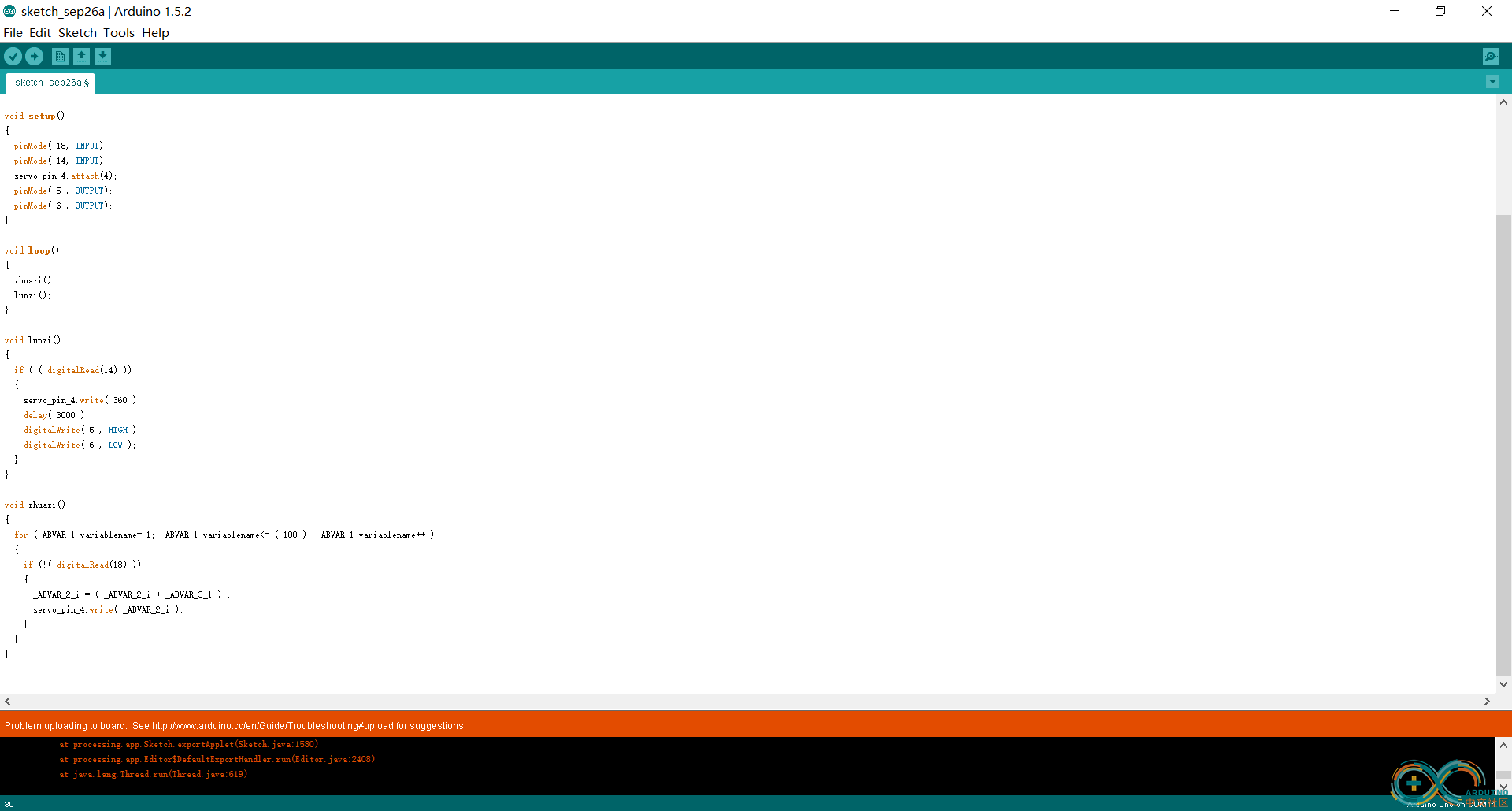Click console line 'Editor$DefaultExportHandler.run'
This screenshot has width=1512, height=811.
(217, 759)
